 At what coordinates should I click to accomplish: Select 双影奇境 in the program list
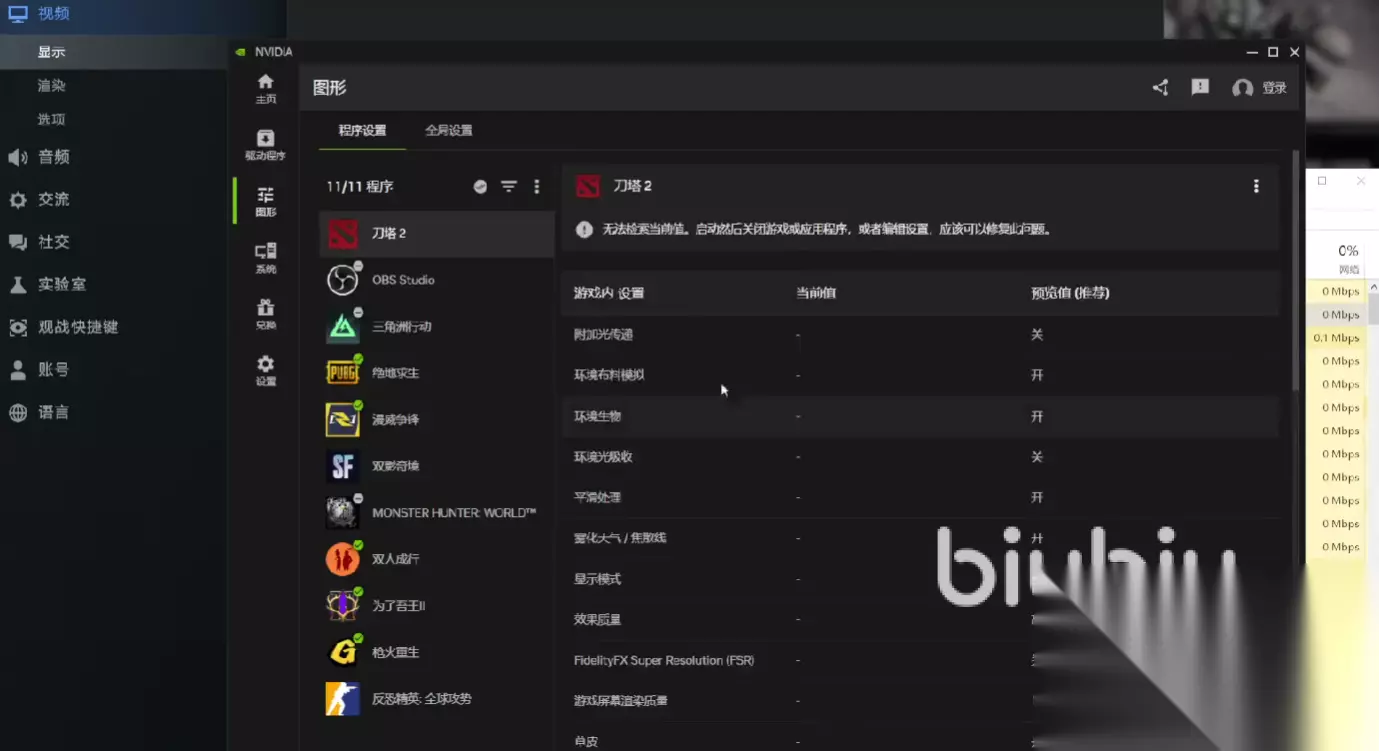436,466
